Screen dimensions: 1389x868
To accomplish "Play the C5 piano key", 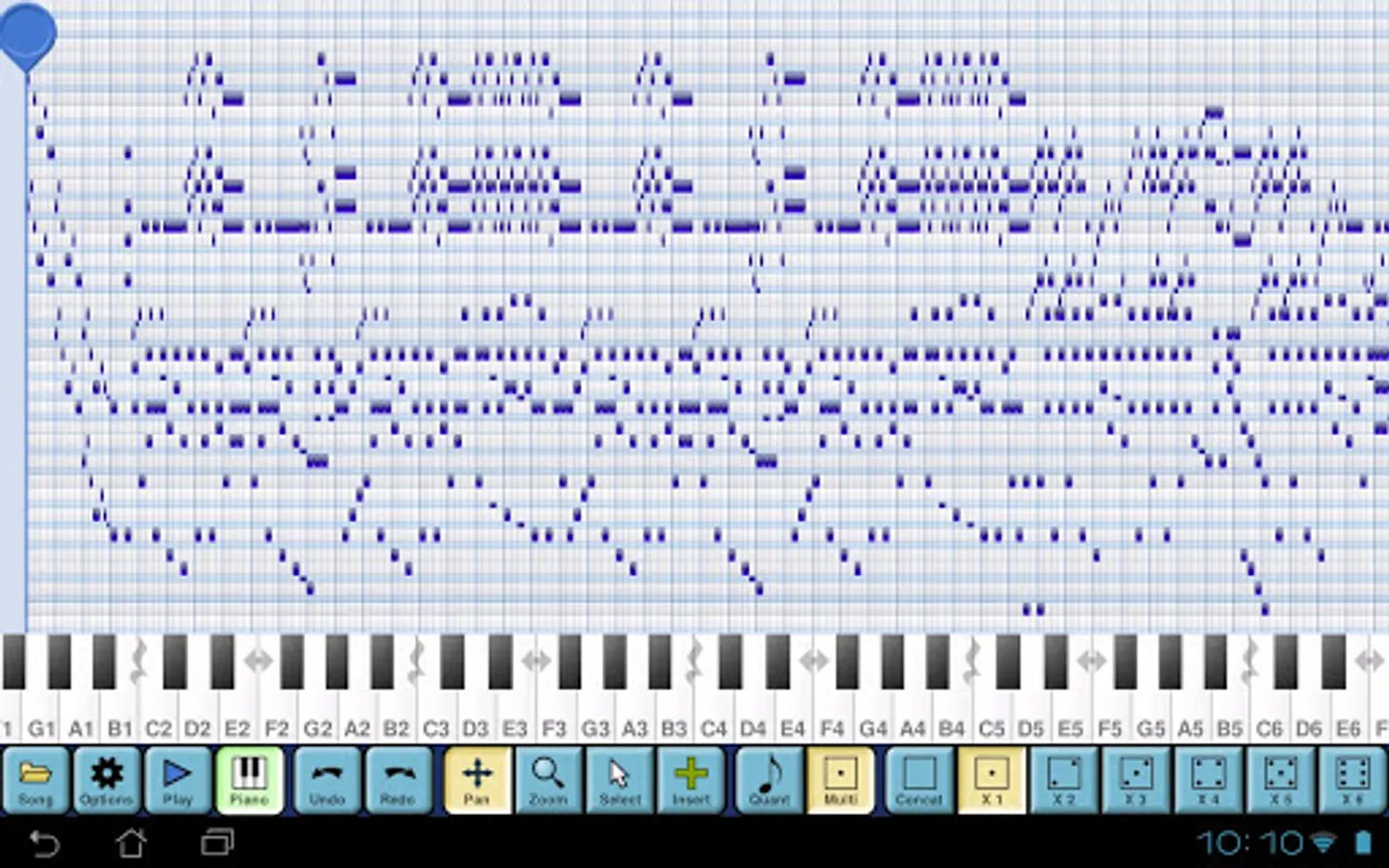I will (992, 714).
